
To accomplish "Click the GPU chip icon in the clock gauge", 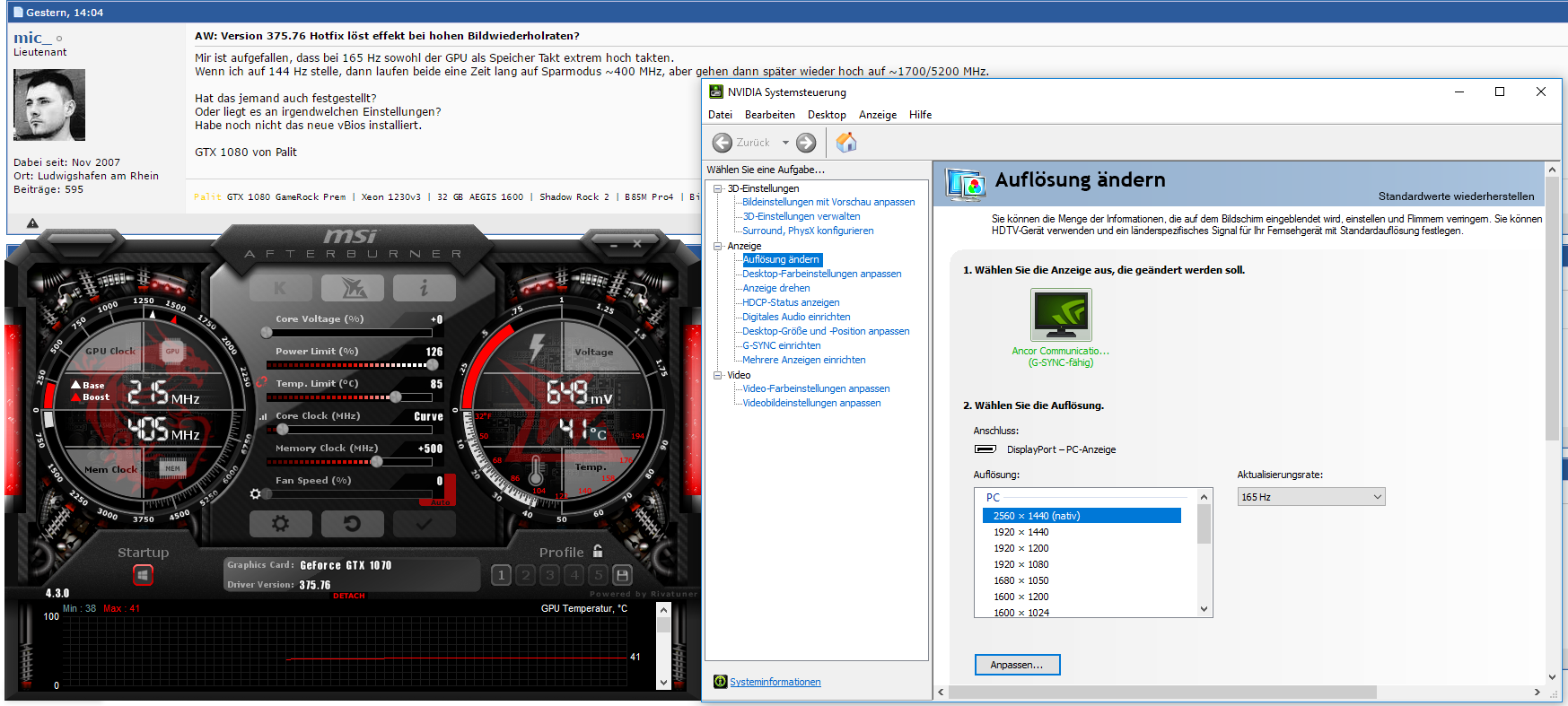I will (x=172, y=351).
